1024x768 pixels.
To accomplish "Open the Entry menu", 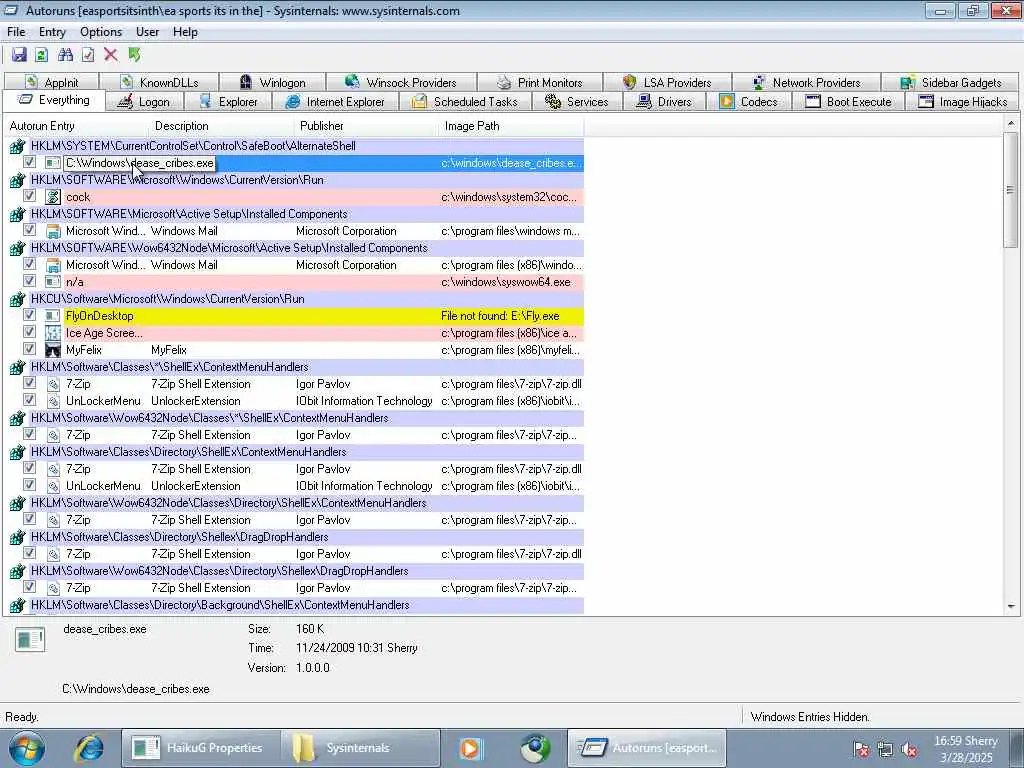I will pyautogui.click(x=52, y=32).
